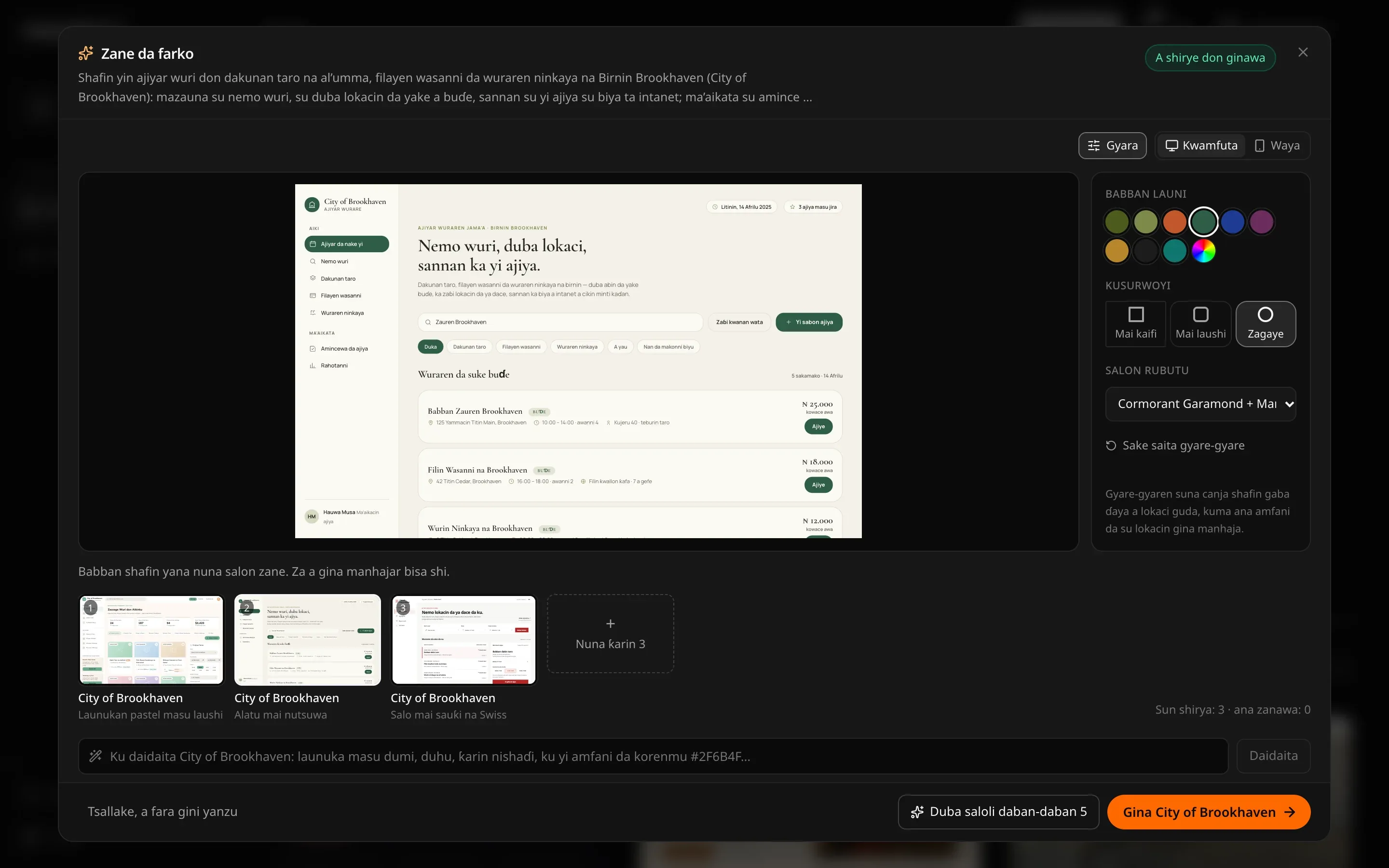Select thumbnail 2 Alatu mai nutsuwa

pyautogui.click(x=308, y=639)
